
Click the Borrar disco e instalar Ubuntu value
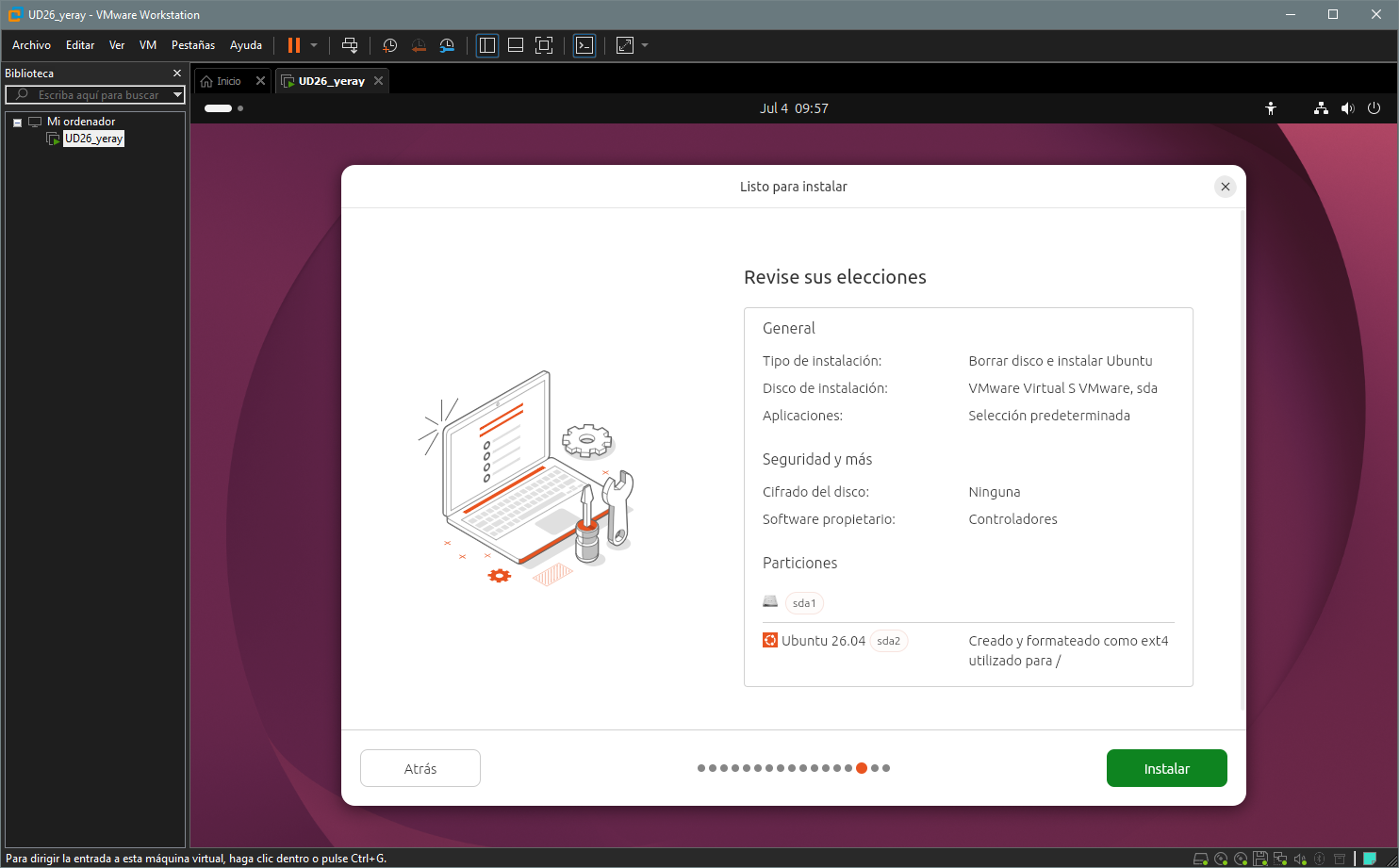(x=1061, y=361)
